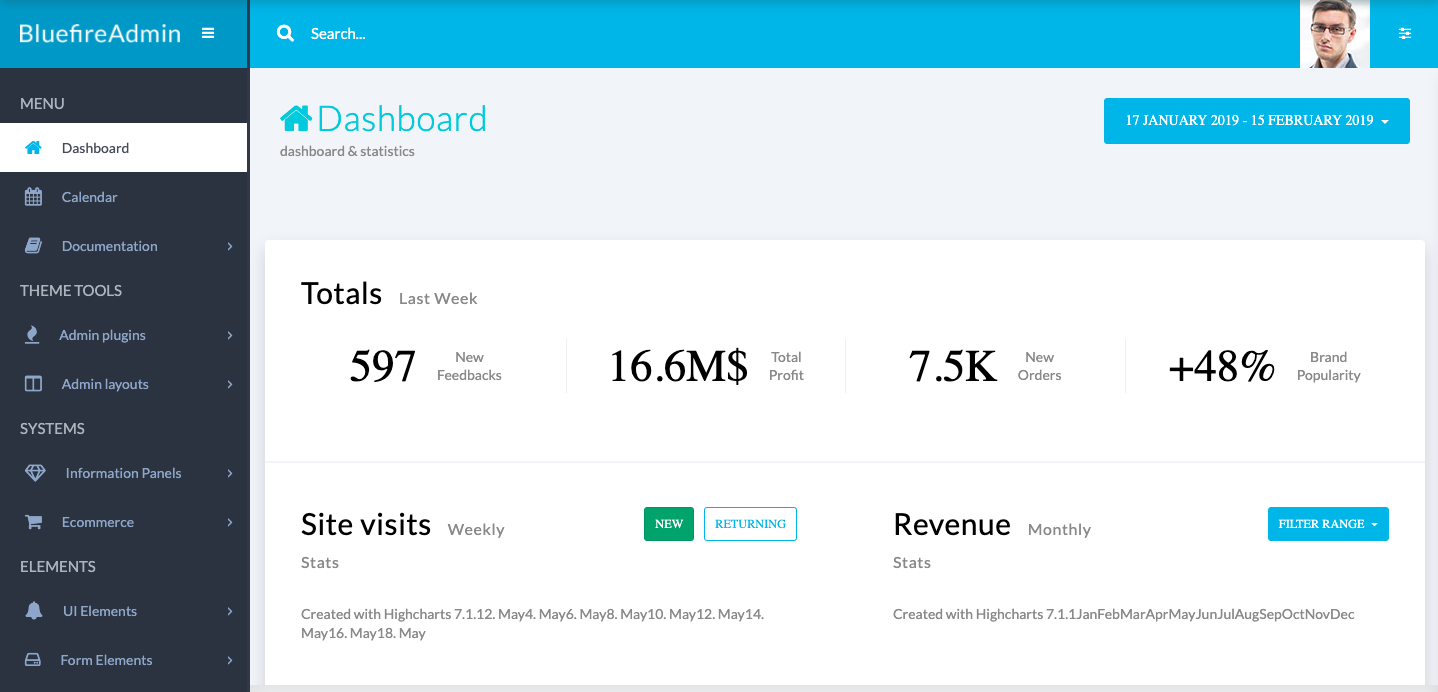Viewport: 1438px width, 692px height.
Task: Expand the Form Elements submenu chevron
Action: 229,660
